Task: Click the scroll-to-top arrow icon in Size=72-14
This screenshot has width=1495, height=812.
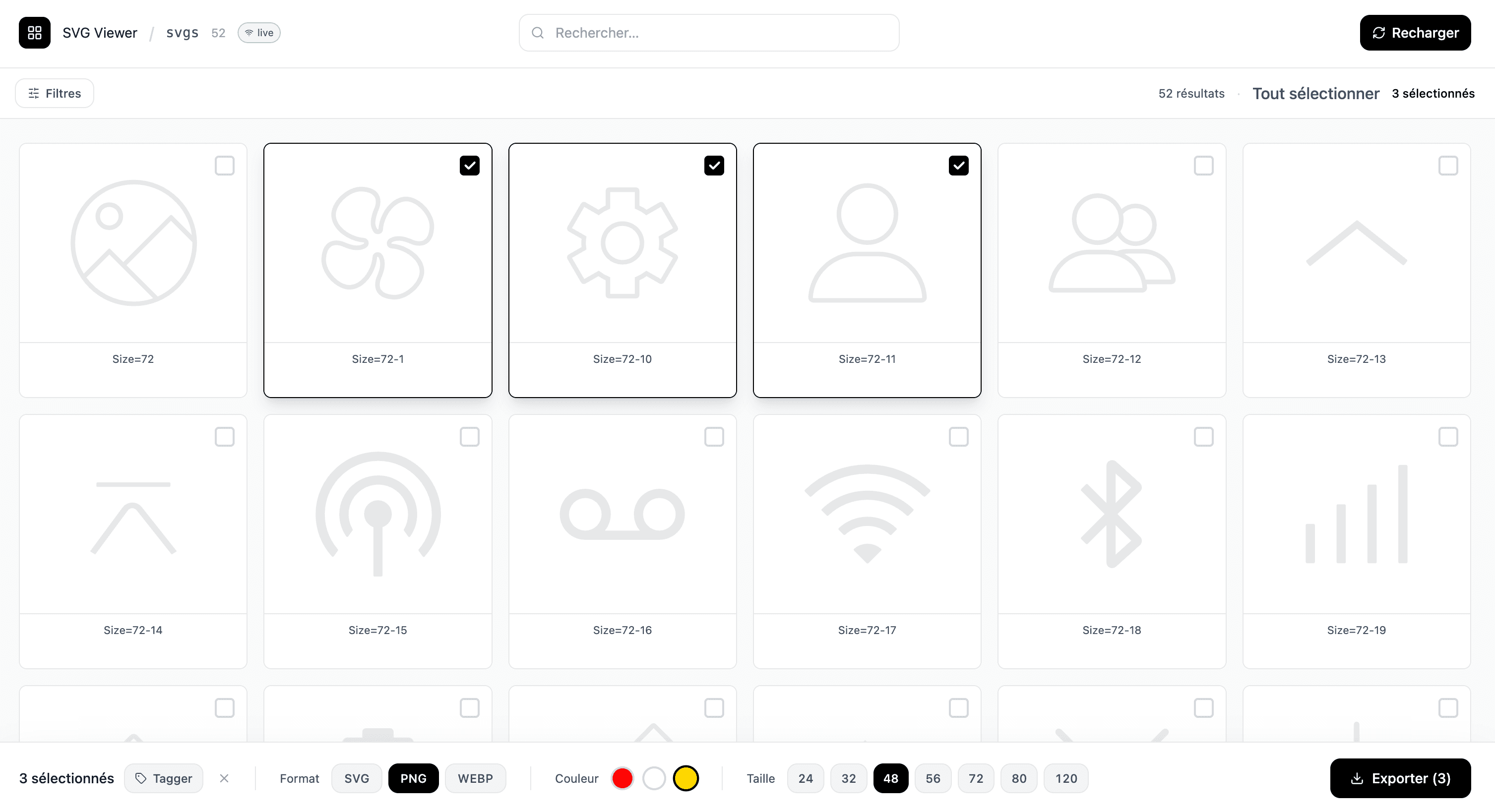Action: tap(133, 518)
